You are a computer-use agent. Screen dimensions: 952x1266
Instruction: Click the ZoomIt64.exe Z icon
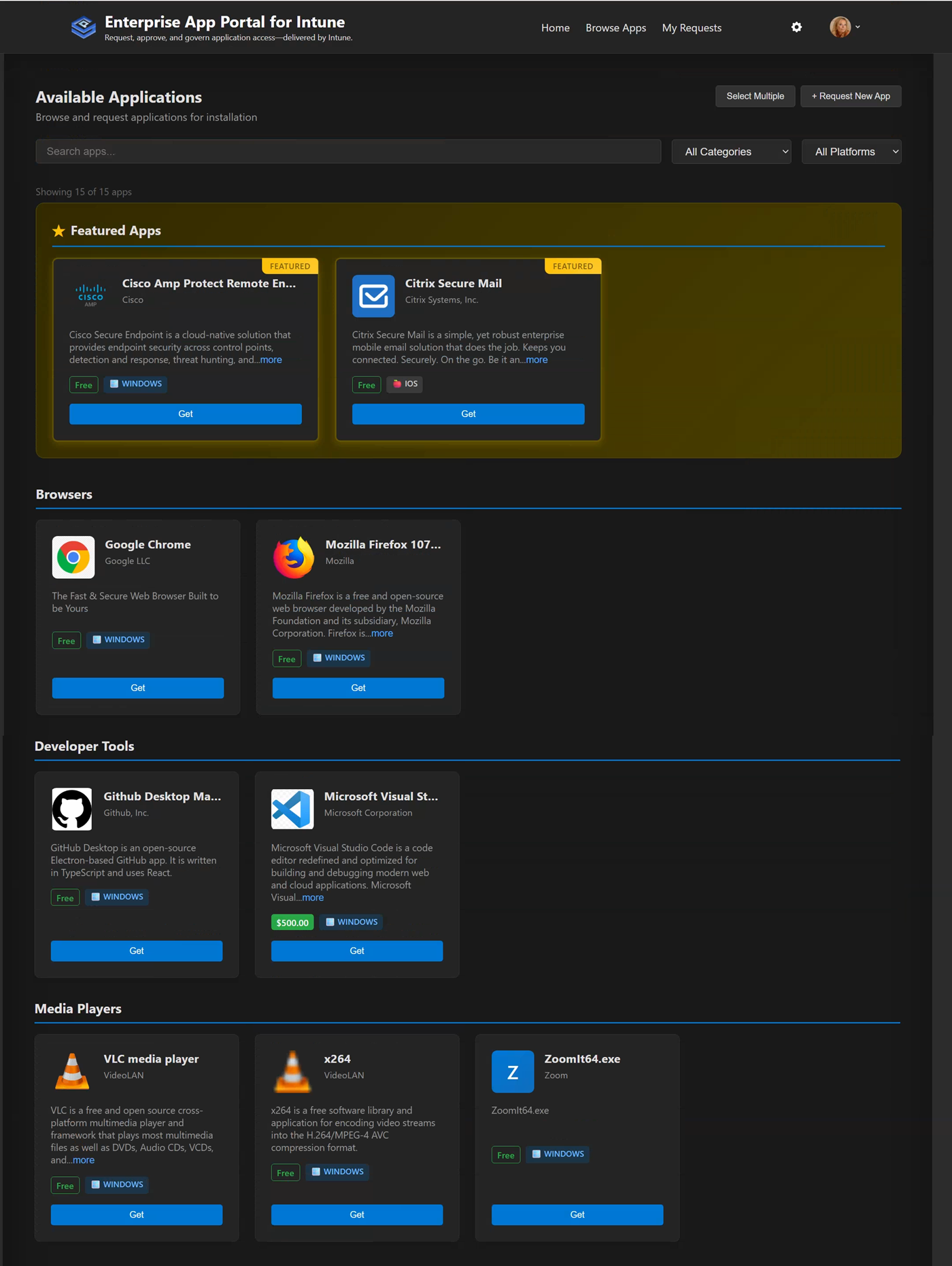[513, 1071]
